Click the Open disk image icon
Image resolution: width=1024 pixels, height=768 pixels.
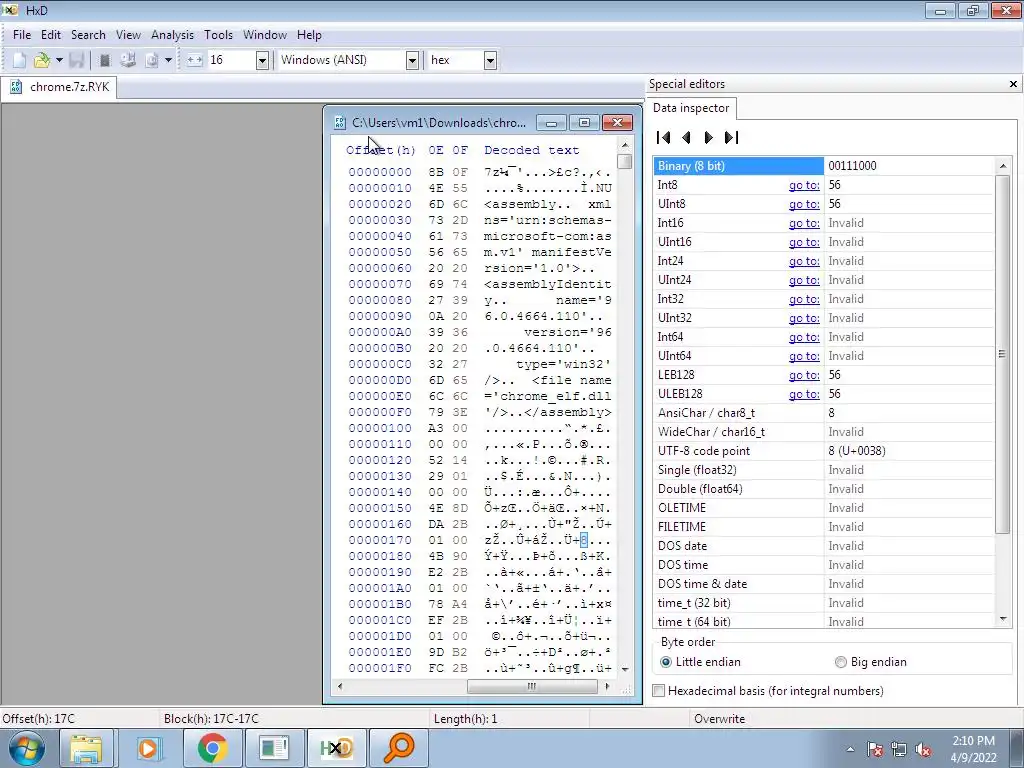pyautogui.click(x=152, y=60)
